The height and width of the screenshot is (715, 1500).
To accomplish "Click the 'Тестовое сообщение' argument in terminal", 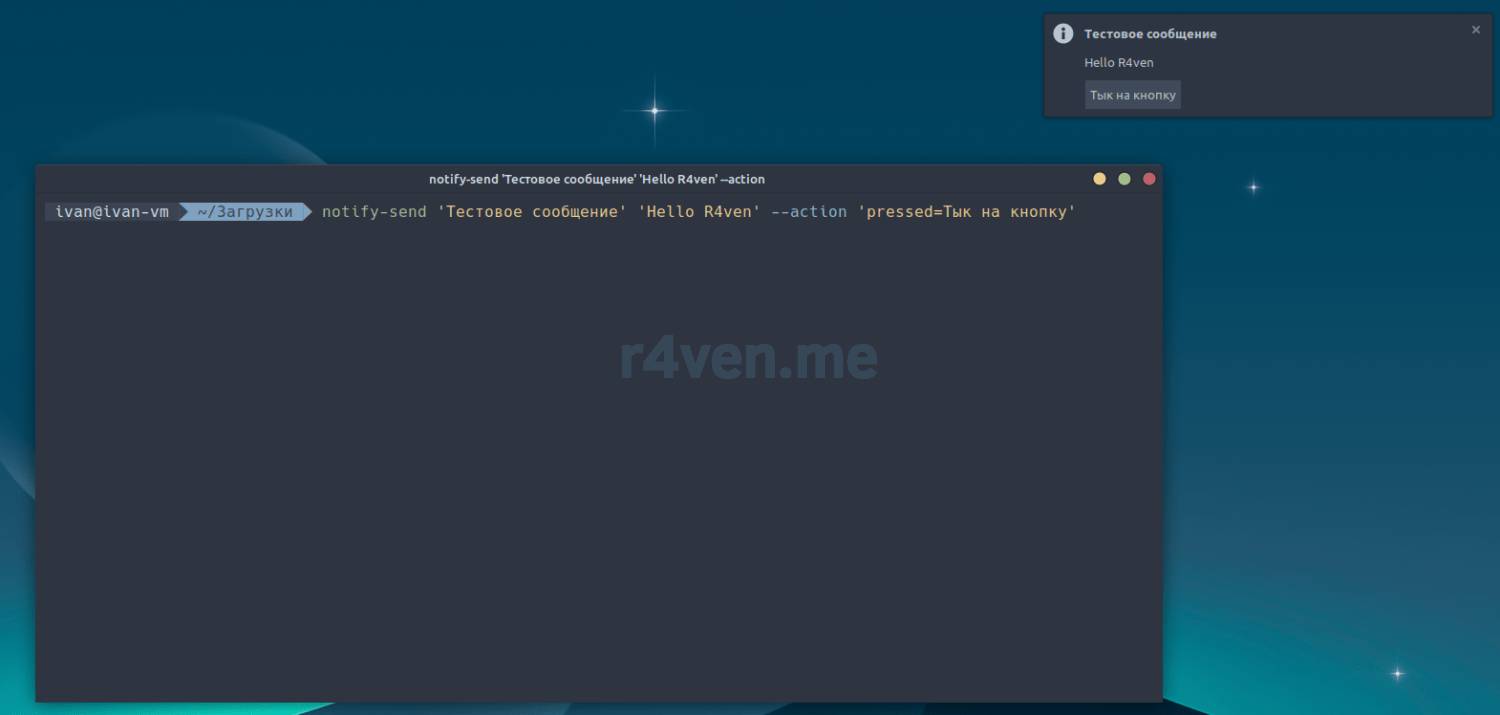I will (x=528, y=212).
